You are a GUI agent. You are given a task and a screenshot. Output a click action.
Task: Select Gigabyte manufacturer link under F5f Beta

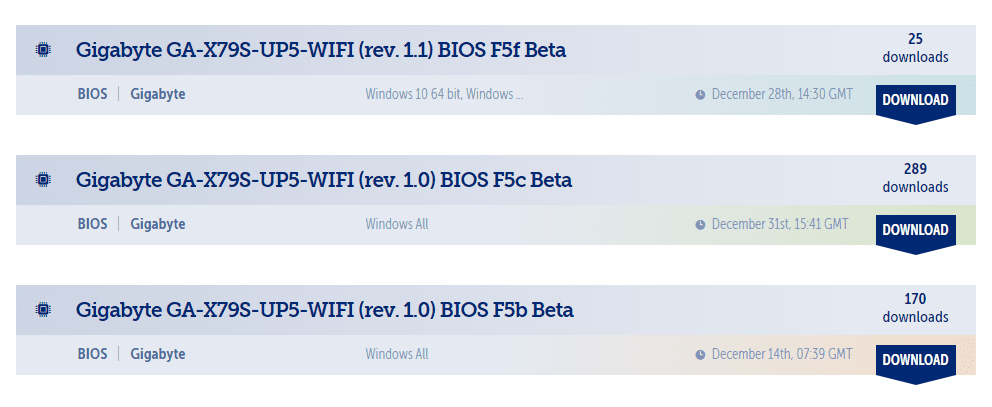[158, 94]
